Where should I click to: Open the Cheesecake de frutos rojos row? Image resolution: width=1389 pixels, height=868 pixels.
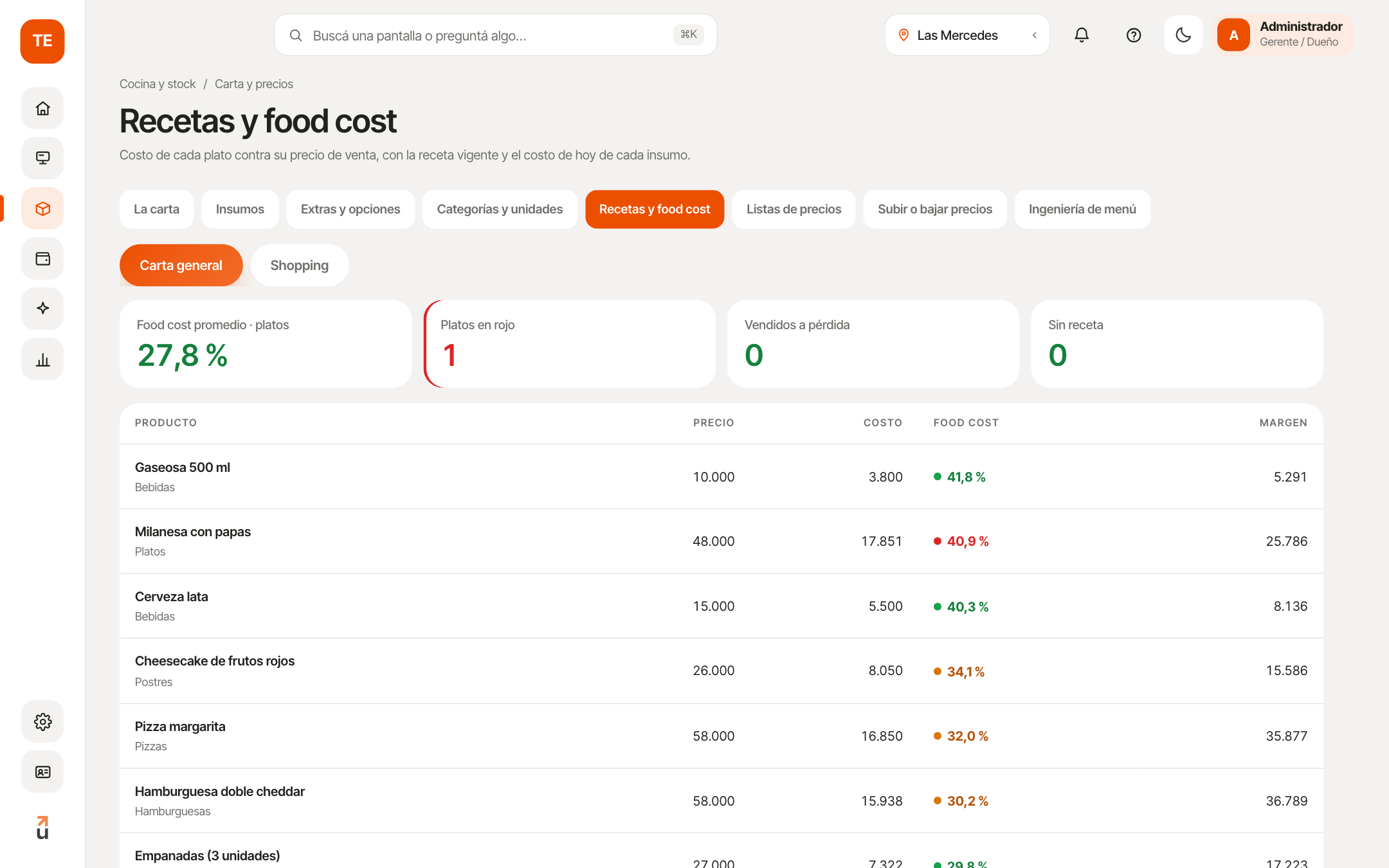pos(722,671)
